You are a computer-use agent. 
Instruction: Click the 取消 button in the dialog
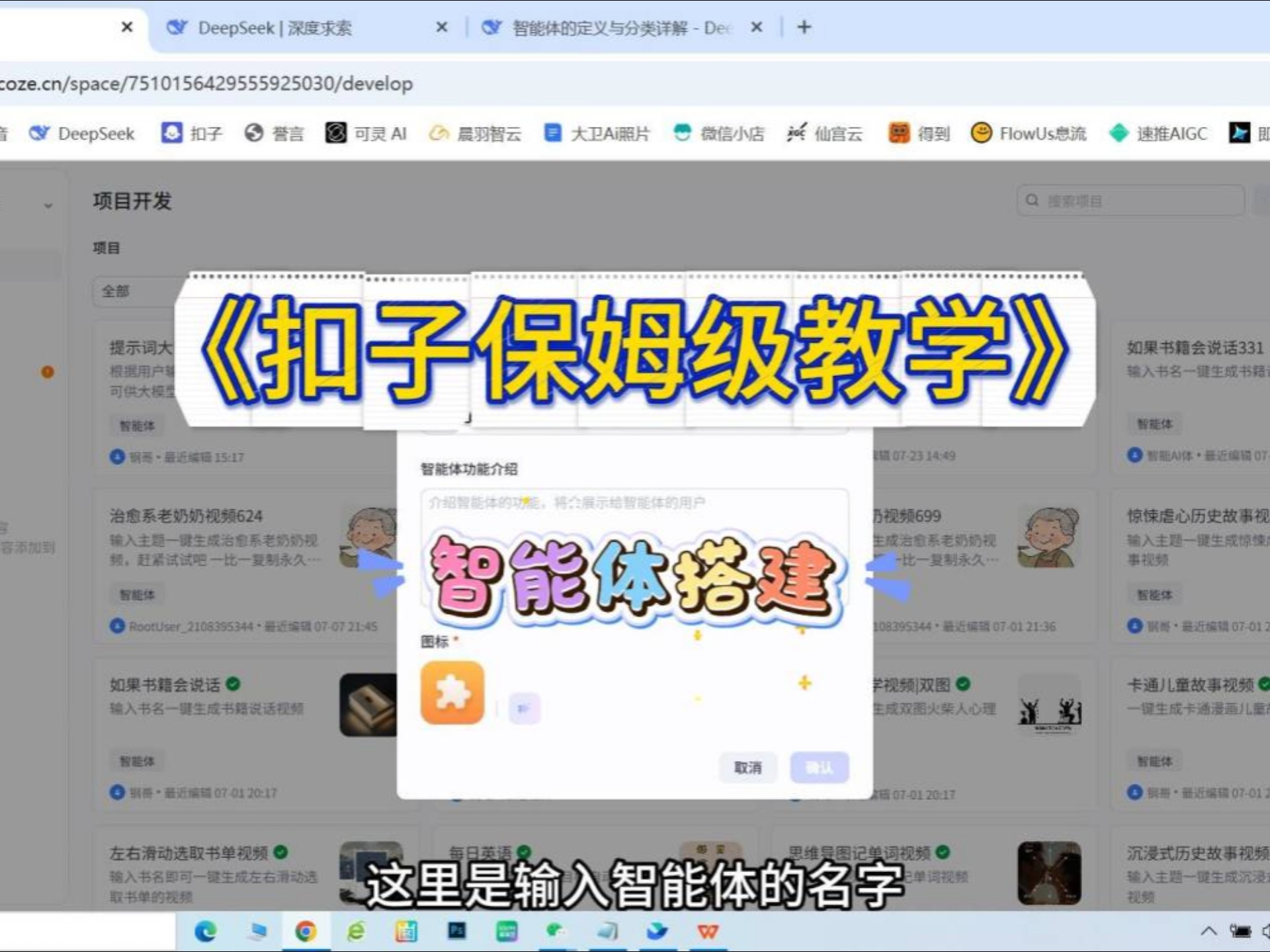(747, 768)
